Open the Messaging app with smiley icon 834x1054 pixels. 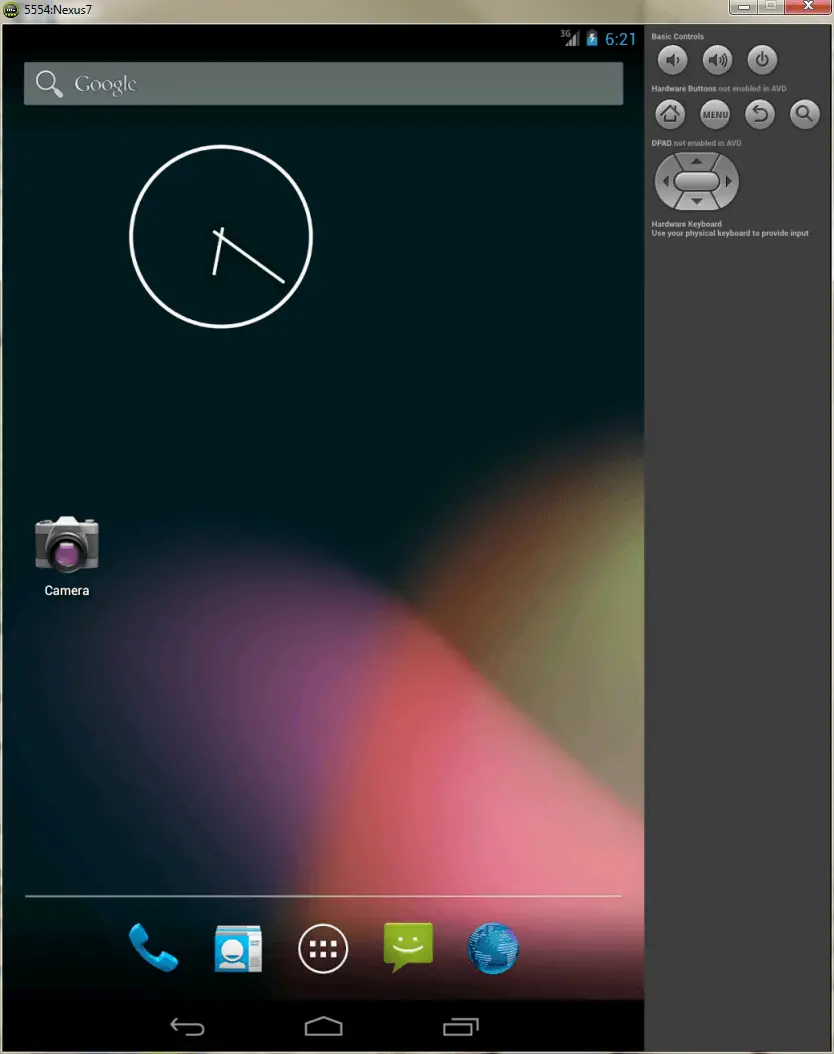click(408, 946)
